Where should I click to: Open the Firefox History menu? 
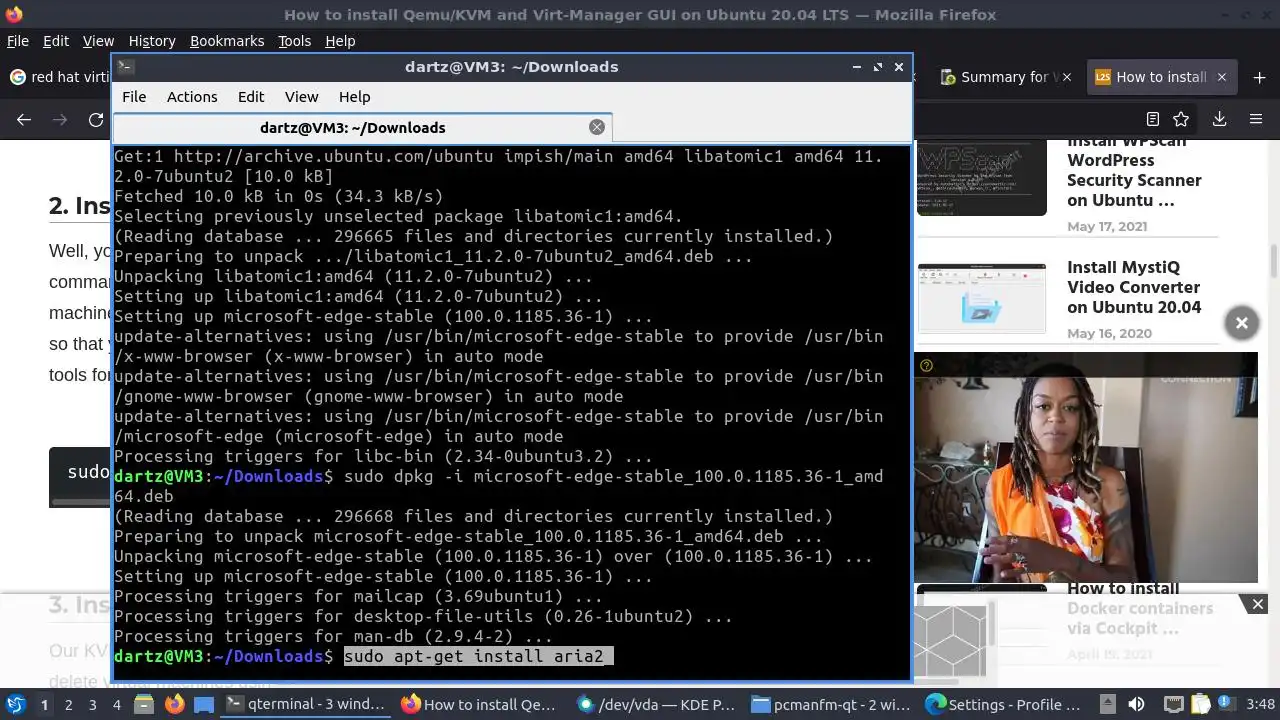152,41
